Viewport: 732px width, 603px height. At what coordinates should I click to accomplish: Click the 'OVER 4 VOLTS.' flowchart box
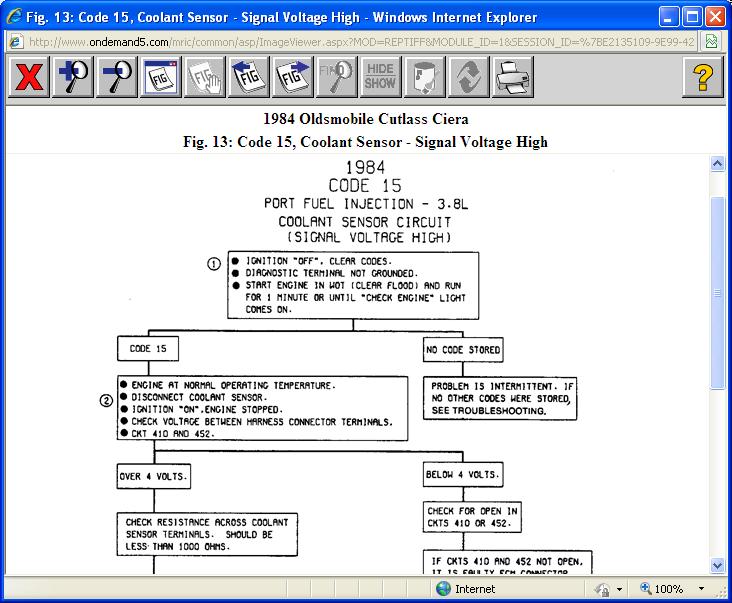tap(154, 476)
